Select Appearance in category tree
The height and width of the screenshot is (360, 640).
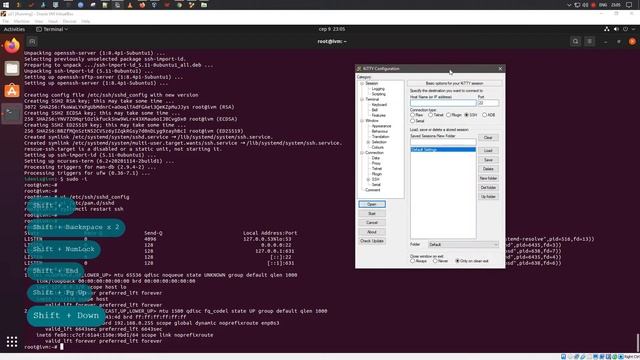(381, 126)
